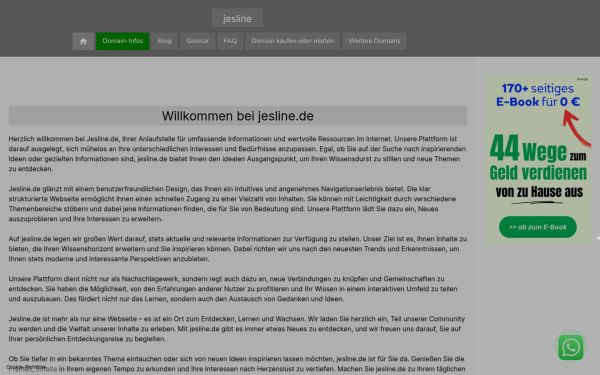
Task: Select Domain kaufen oder mieten
Action: coord(292,41)
